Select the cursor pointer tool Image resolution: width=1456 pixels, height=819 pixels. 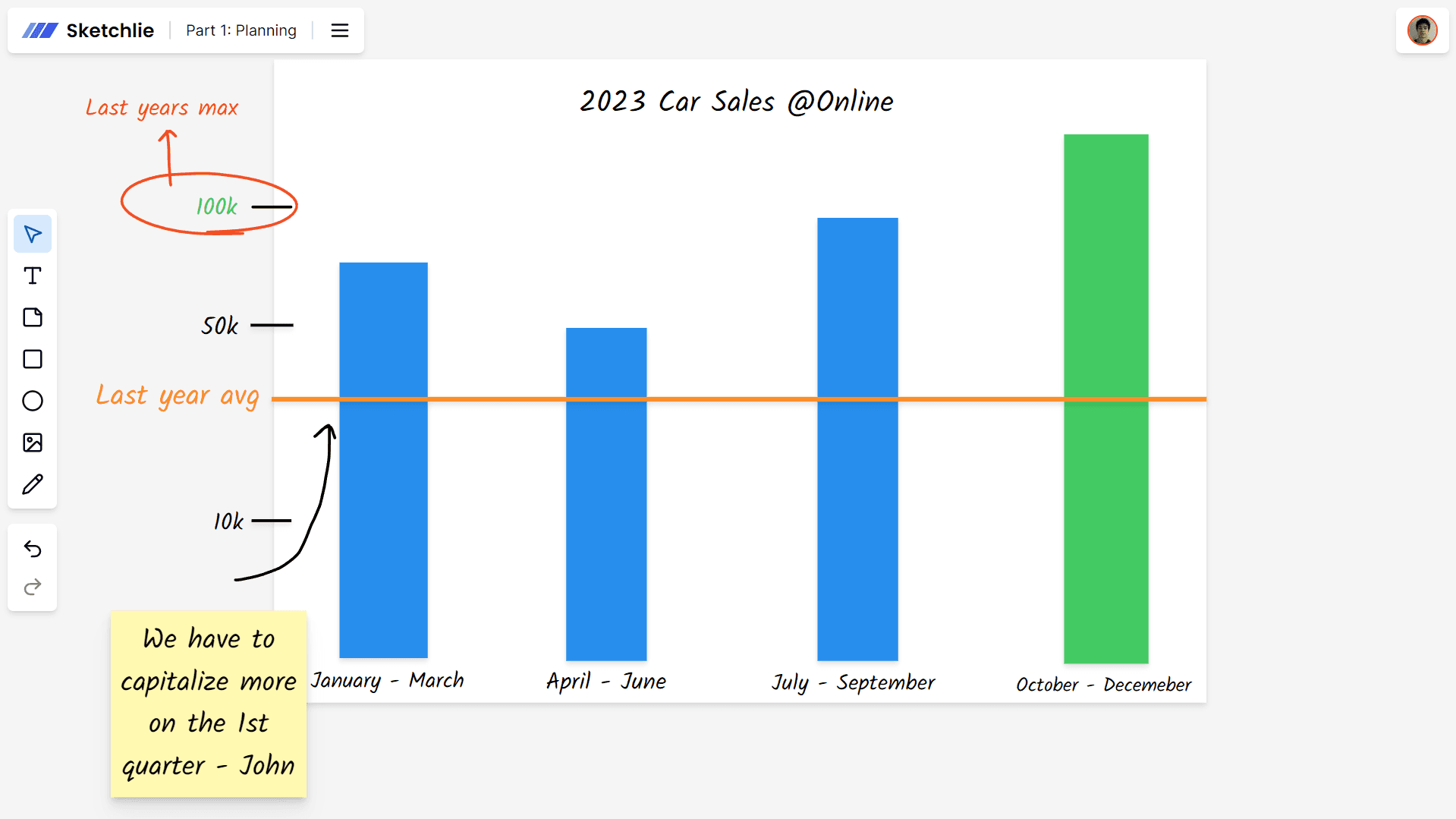tap(33, 234)
